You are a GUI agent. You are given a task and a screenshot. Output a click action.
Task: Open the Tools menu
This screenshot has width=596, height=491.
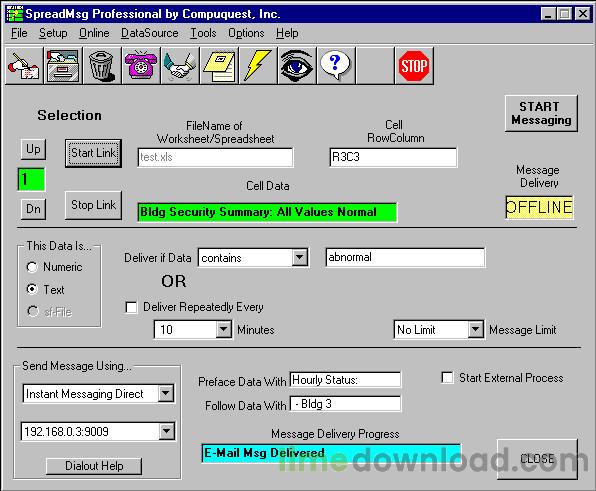203,33
